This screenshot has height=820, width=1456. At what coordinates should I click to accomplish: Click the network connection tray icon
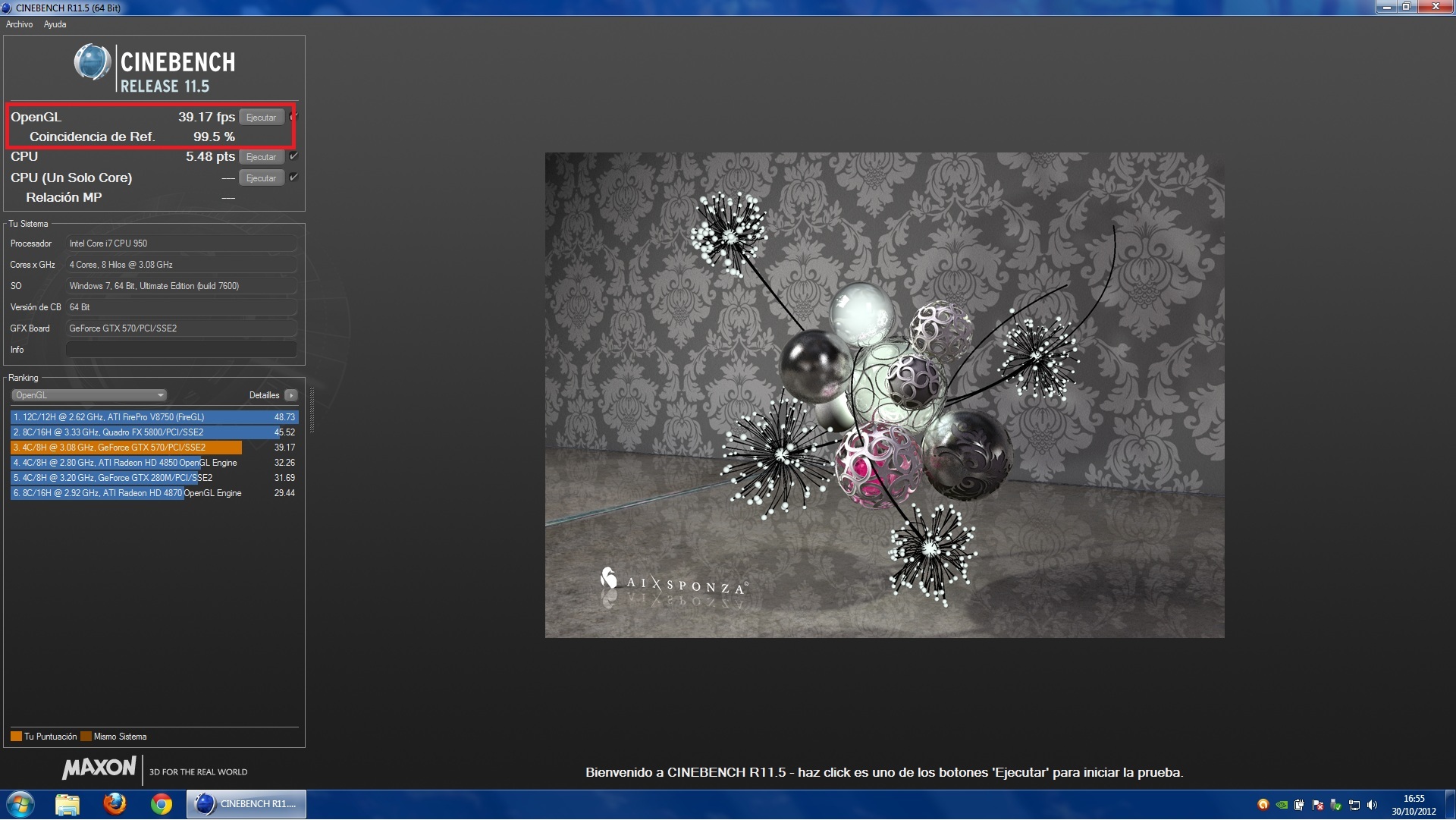coord(1354,805)
